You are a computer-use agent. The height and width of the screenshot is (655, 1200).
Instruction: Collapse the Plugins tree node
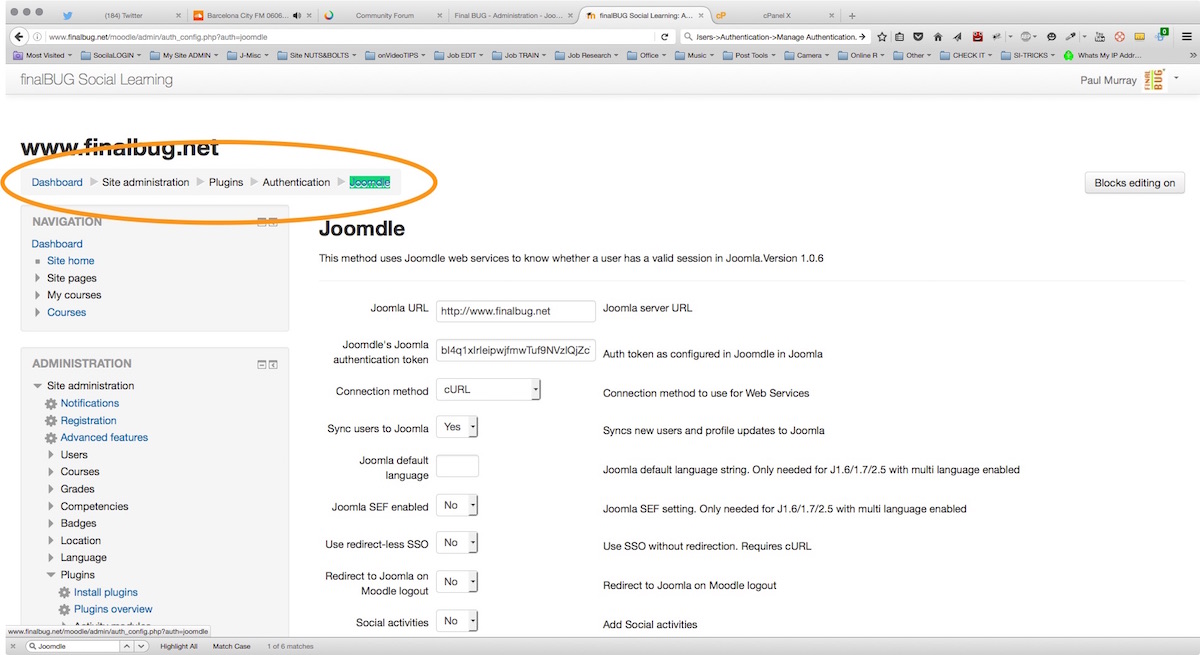pos(51,575)
